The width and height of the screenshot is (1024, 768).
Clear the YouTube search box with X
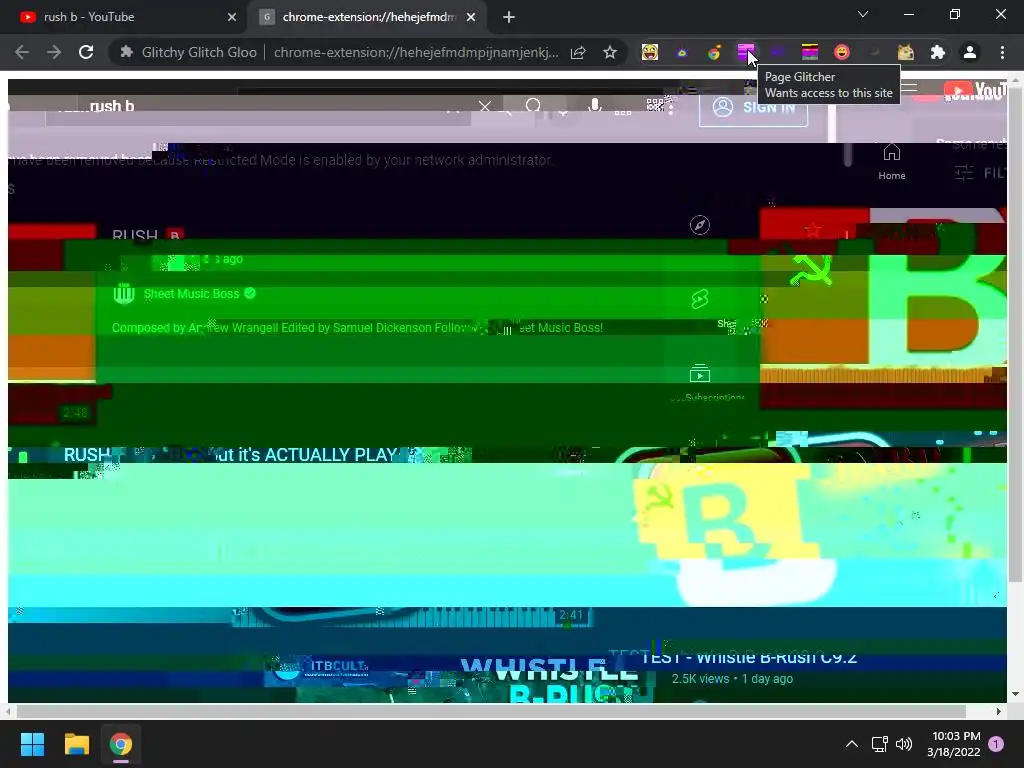(485, 106)
